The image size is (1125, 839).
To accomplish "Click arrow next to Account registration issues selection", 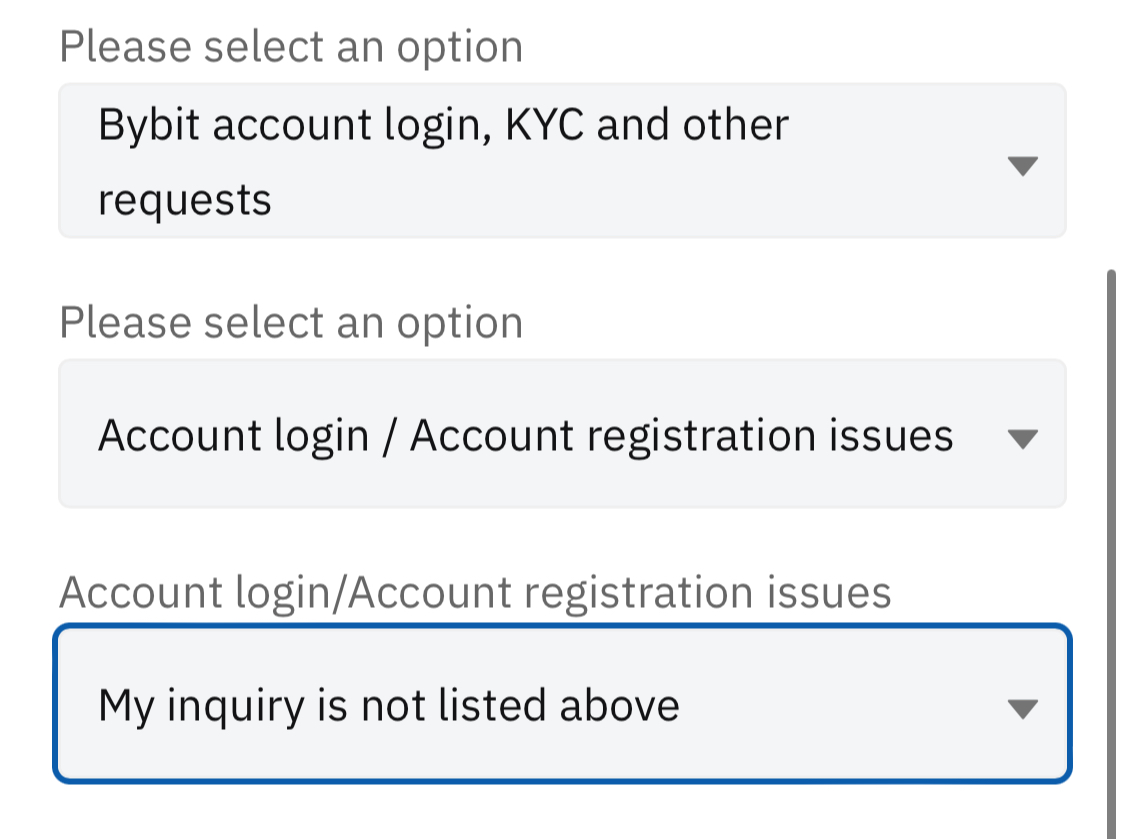I will coord(1021,438).
